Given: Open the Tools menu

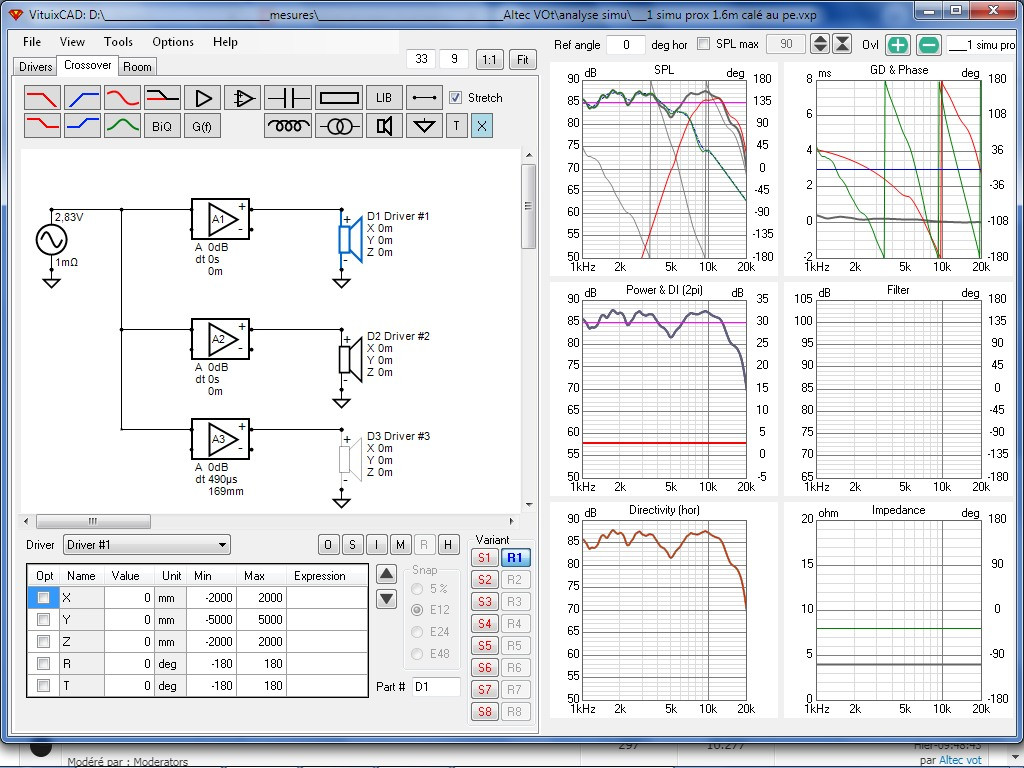Looking at the screenshot, I should point(118,42).
